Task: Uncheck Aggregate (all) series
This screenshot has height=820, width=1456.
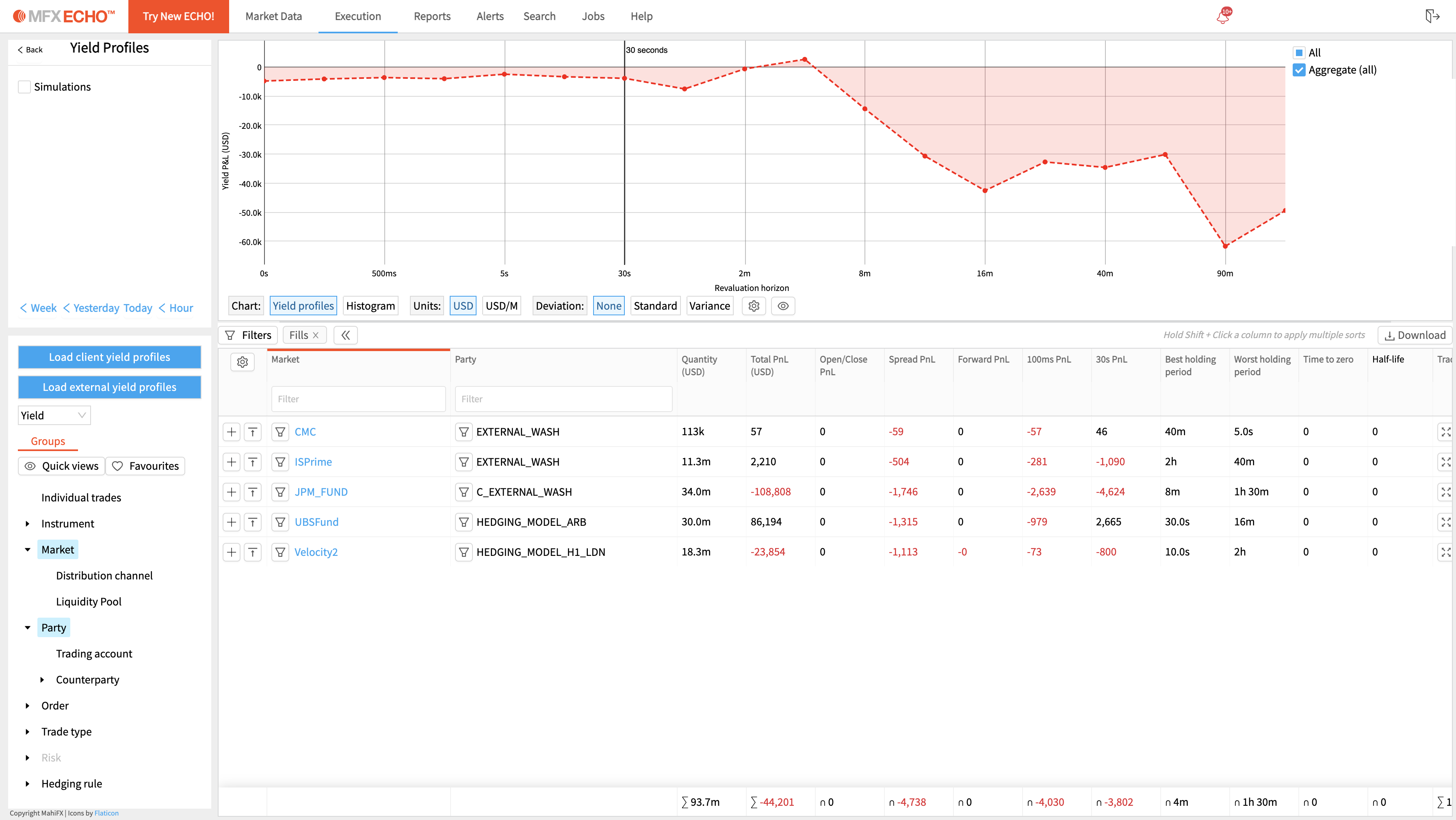Action: click(1299, 70)
